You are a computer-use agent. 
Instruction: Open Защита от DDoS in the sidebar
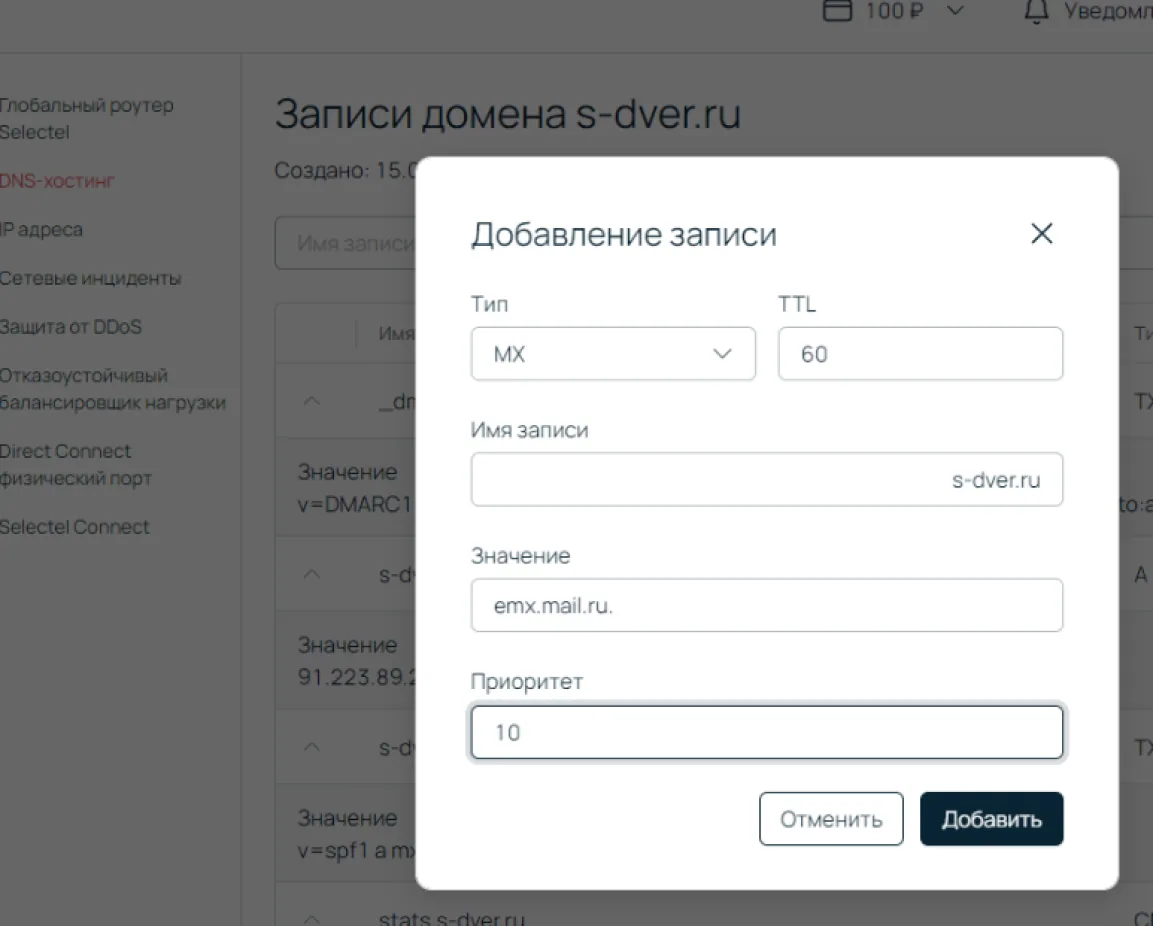(71, 327)
